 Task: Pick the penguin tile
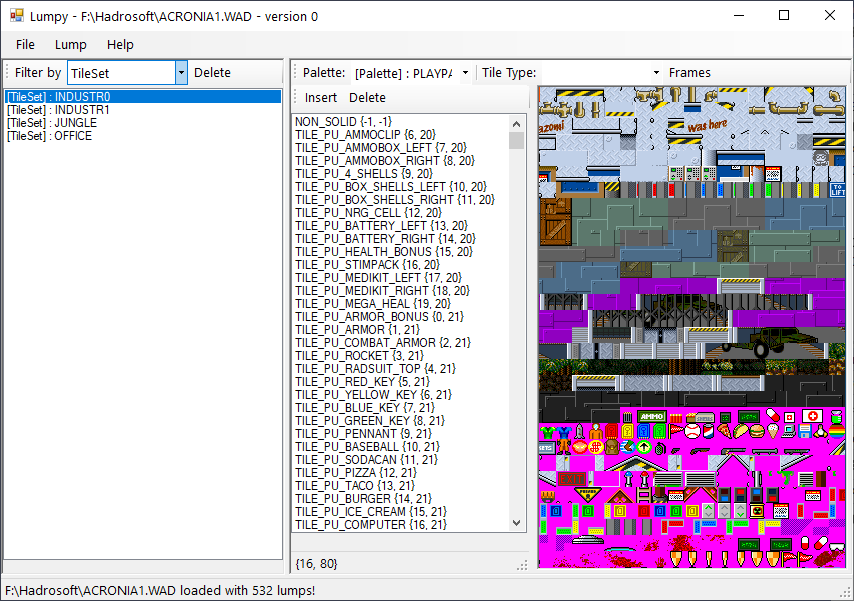820,431
